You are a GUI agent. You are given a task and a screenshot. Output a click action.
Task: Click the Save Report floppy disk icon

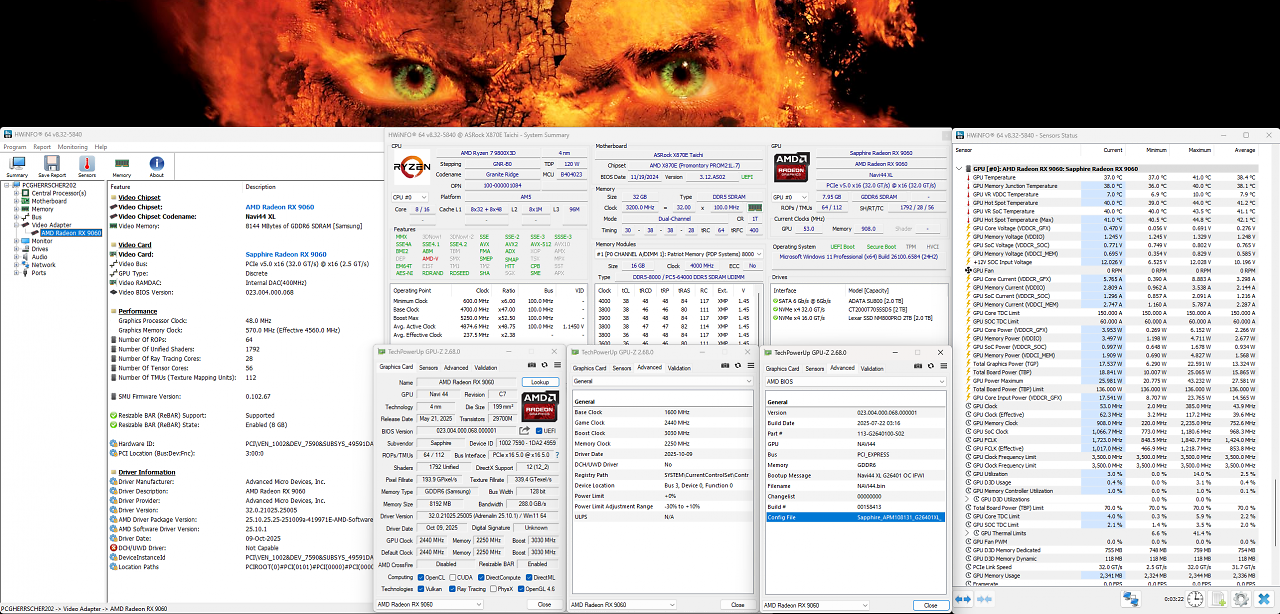tap(52, 166)
